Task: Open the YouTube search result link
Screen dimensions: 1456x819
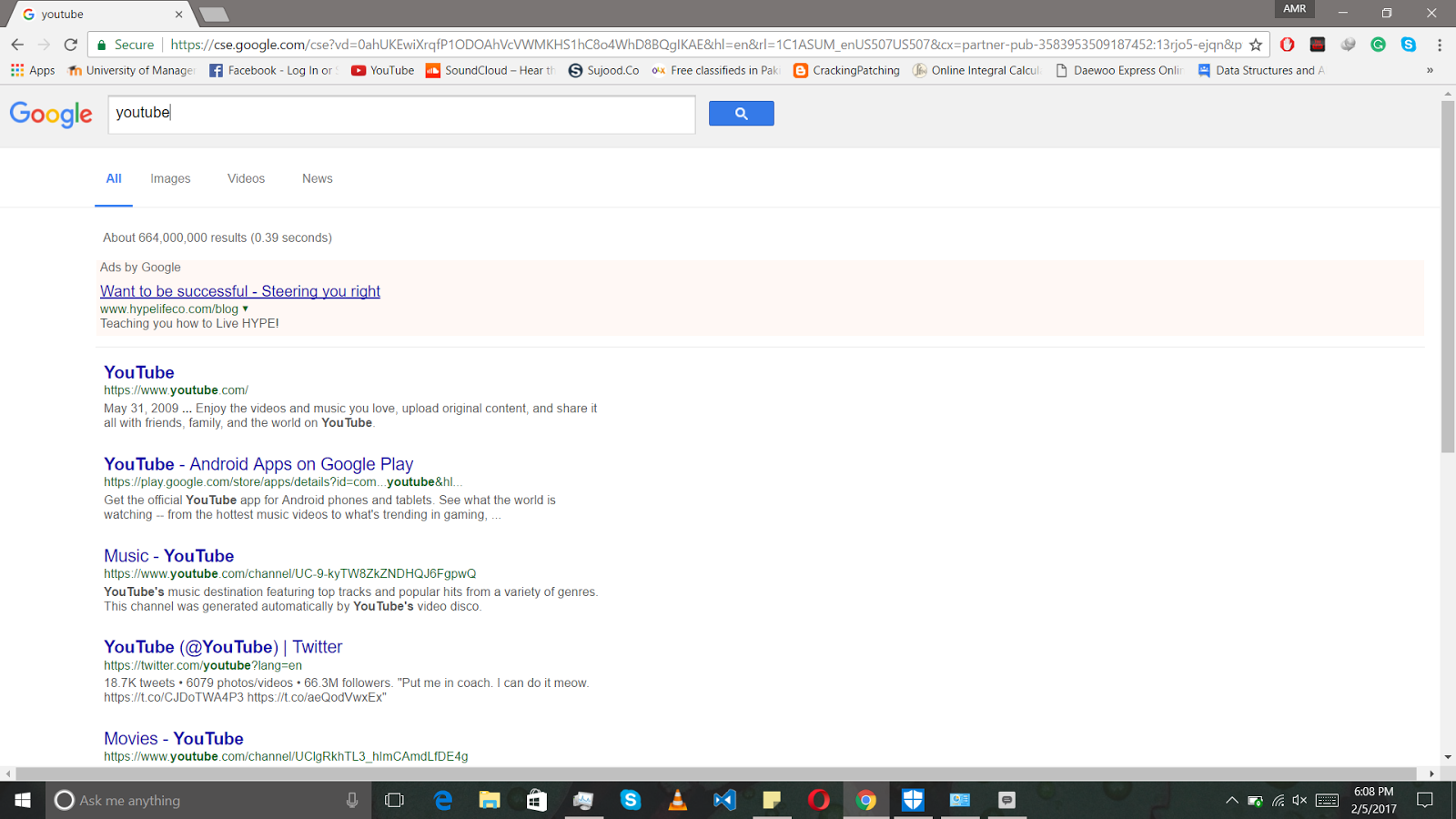Action: 138,372
